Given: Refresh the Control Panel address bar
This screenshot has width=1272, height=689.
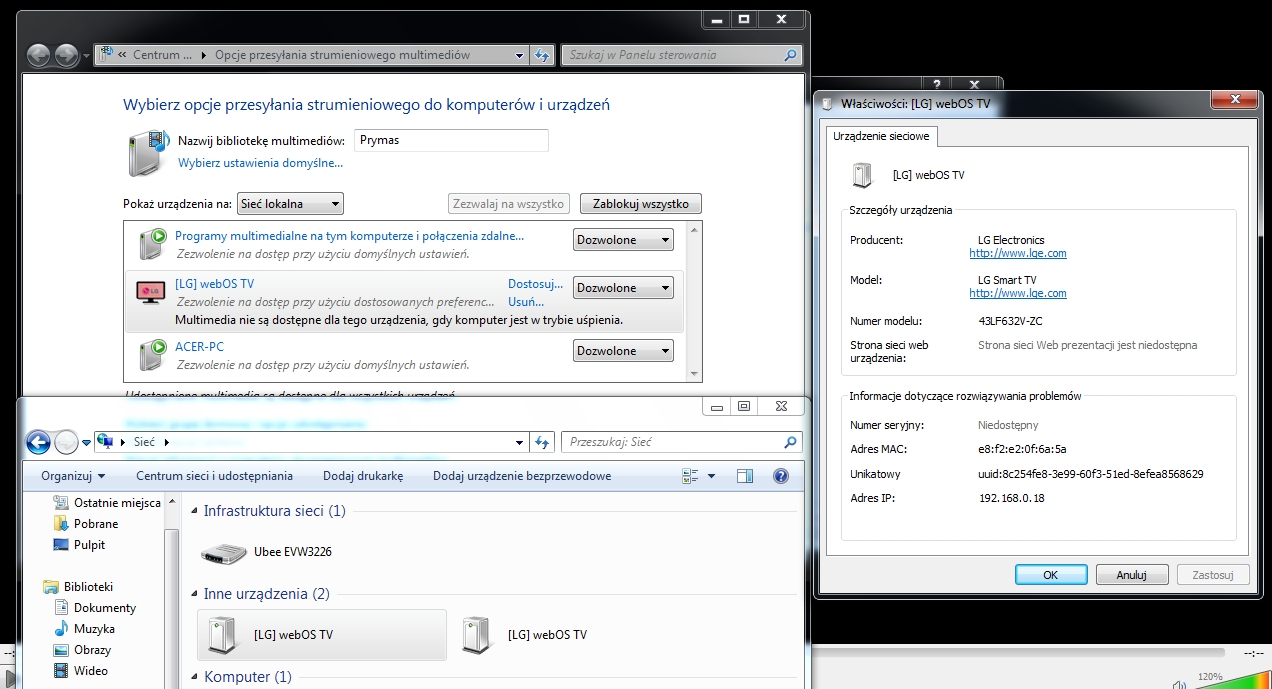Looking at the screenshot, I should tap(542, 55).
